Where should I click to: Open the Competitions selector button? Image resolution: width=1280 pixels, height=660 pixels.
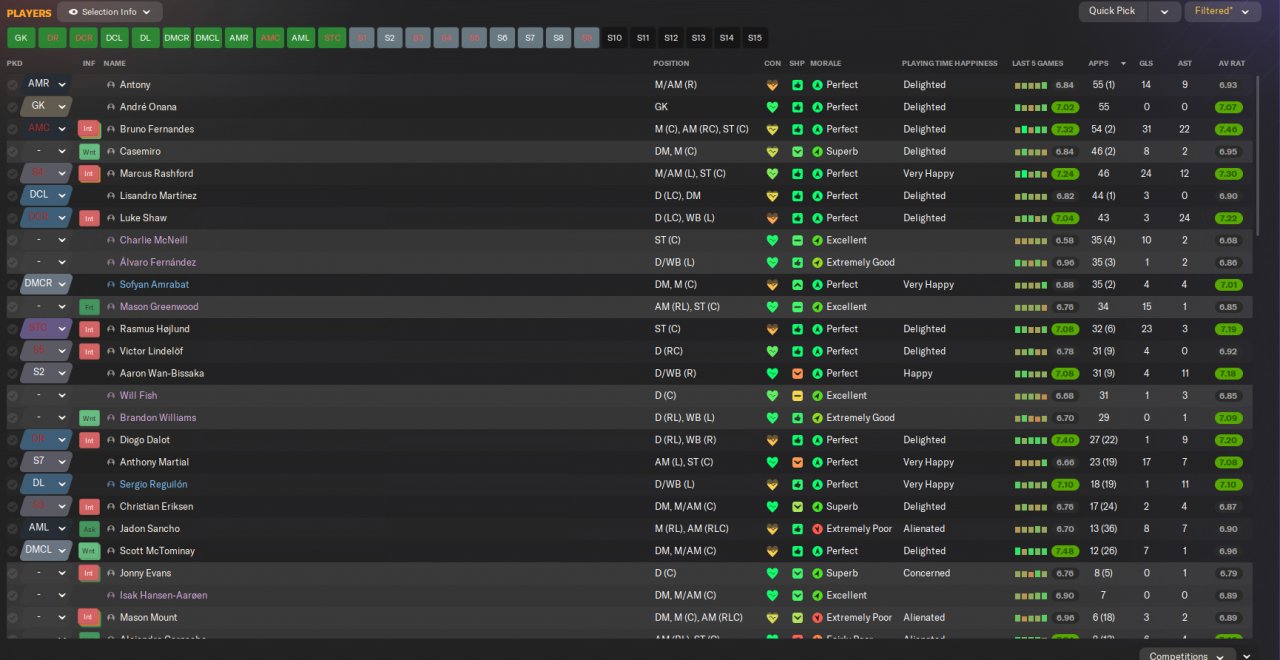(1186, 656)
